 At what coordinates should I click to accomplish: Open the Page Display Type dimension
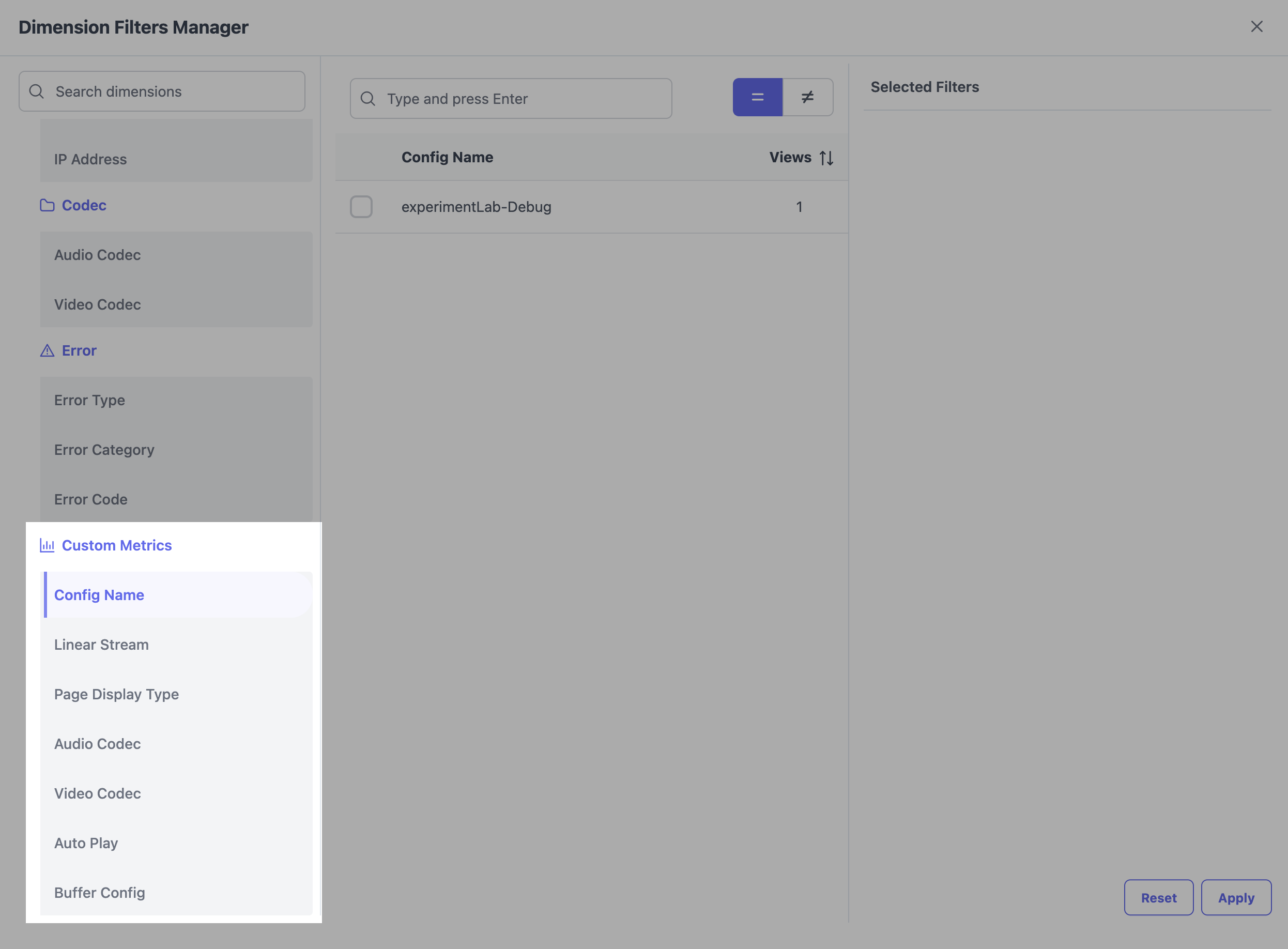[x=117, y=694]
